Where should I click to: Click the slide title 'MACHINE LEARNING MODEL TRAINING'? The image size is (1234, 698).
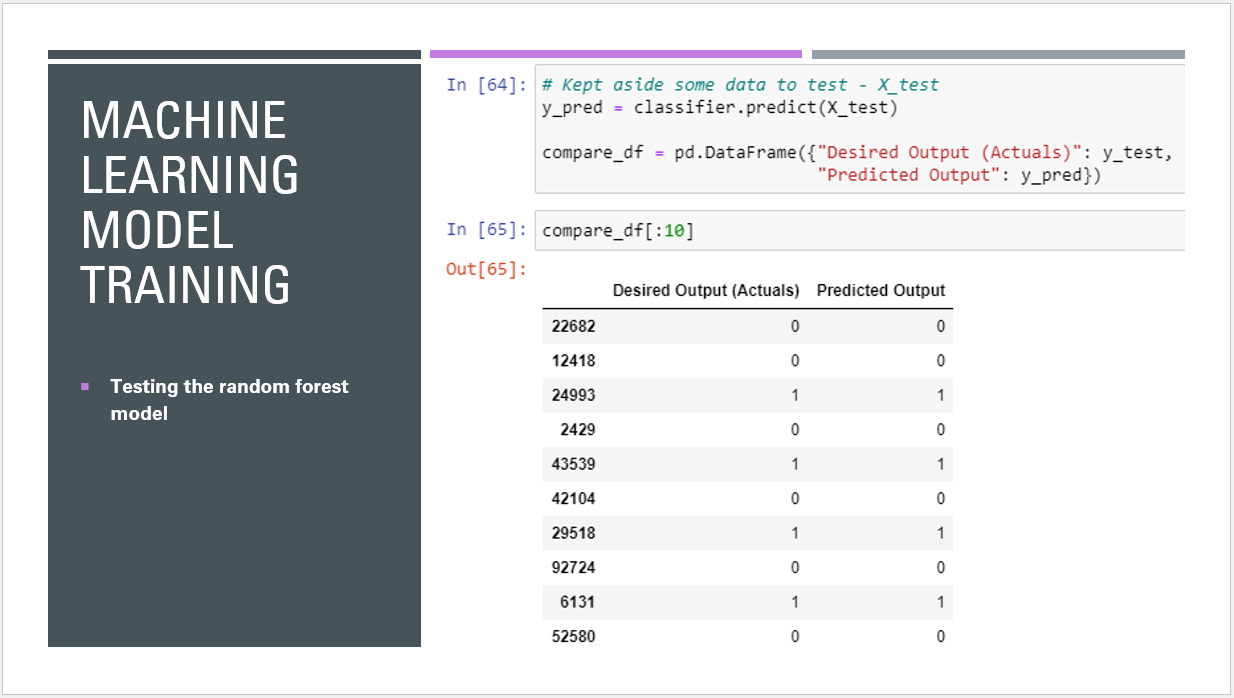tap(189, 202)
